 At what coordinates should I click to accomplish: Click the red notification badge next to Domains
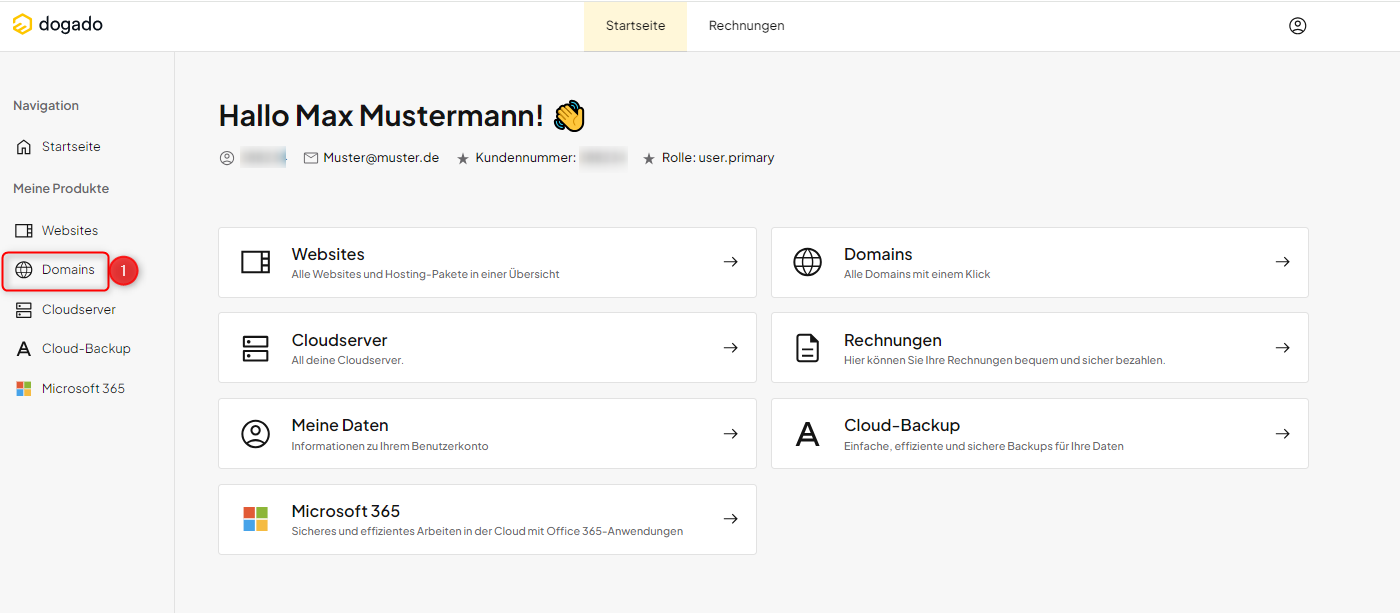tap(122, 269)
